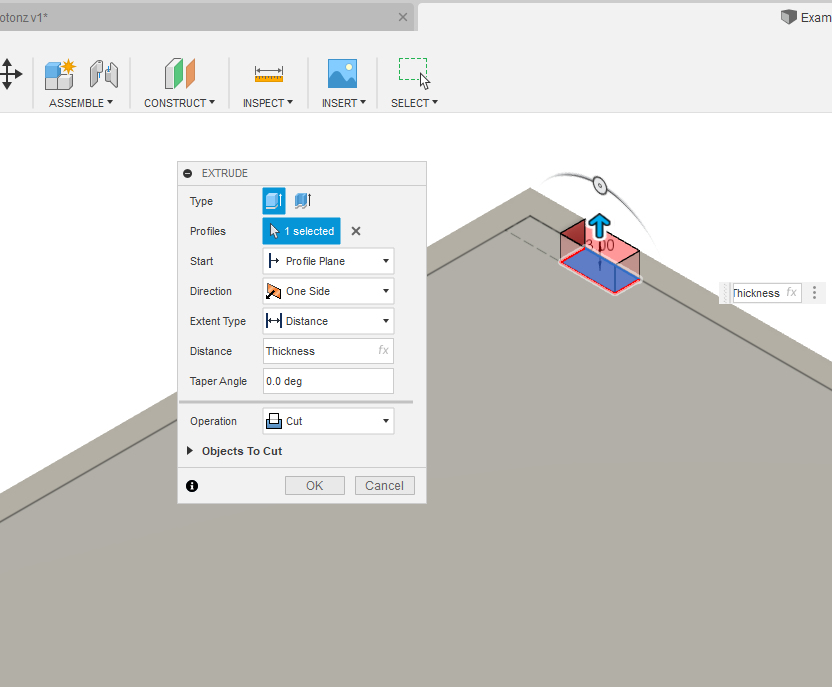832x687 pixels.
Task: Open the Operation 'Cut' dropdown
Action: [x=328, y=421]
